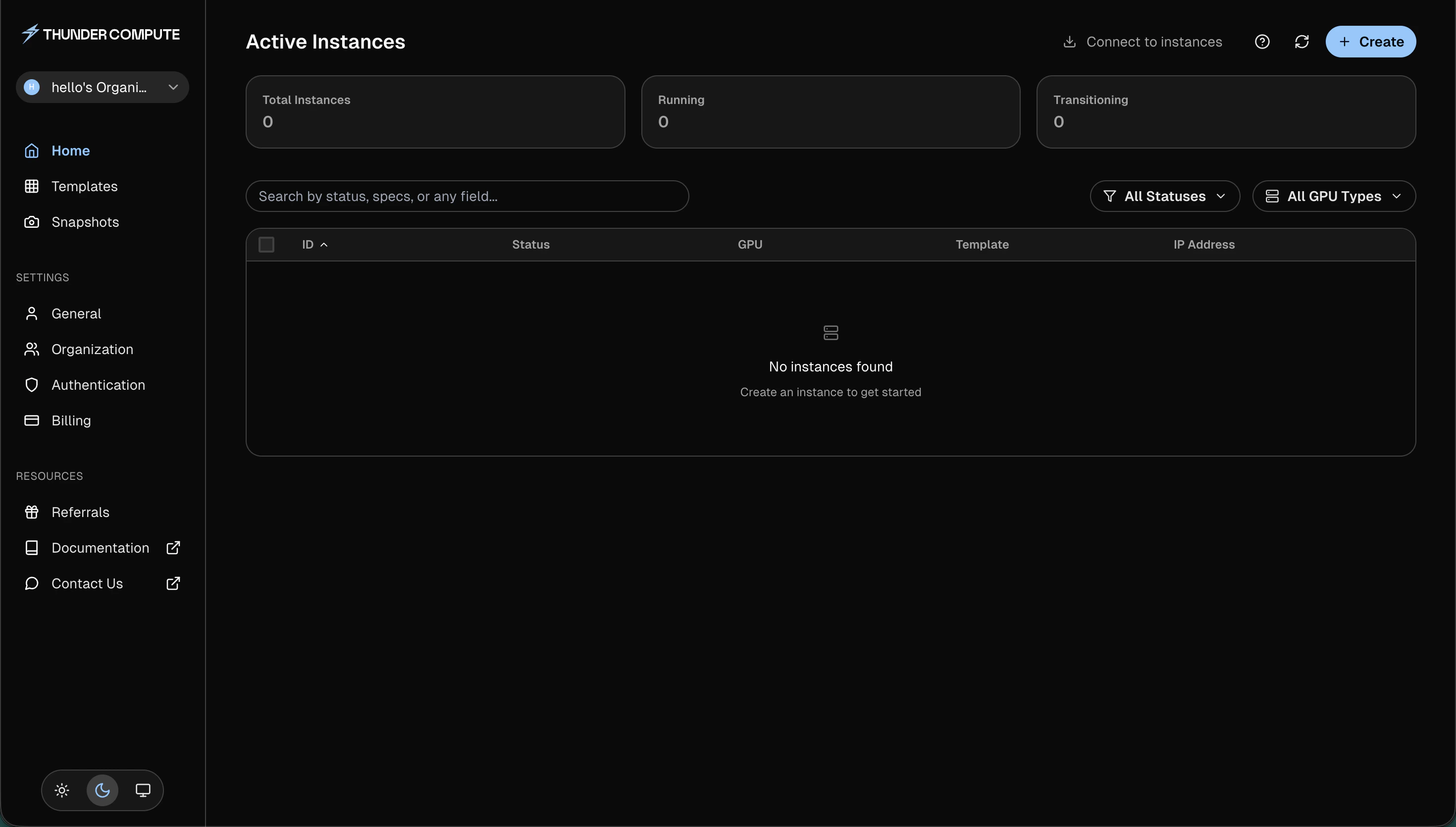Open Documentation link
1456x827 pixels.
tap(102, 548)
